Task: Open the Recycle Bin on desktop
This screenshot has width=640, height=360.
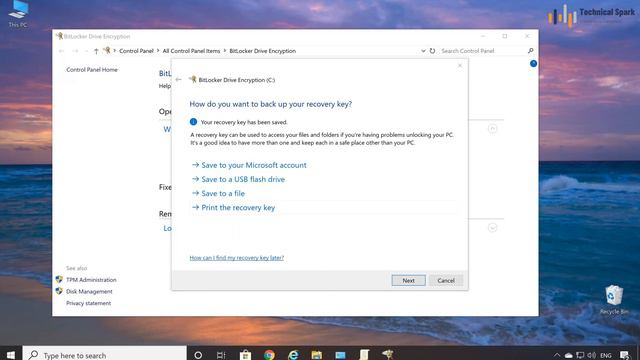Action: pyautogui.click(x=613, y=300)
